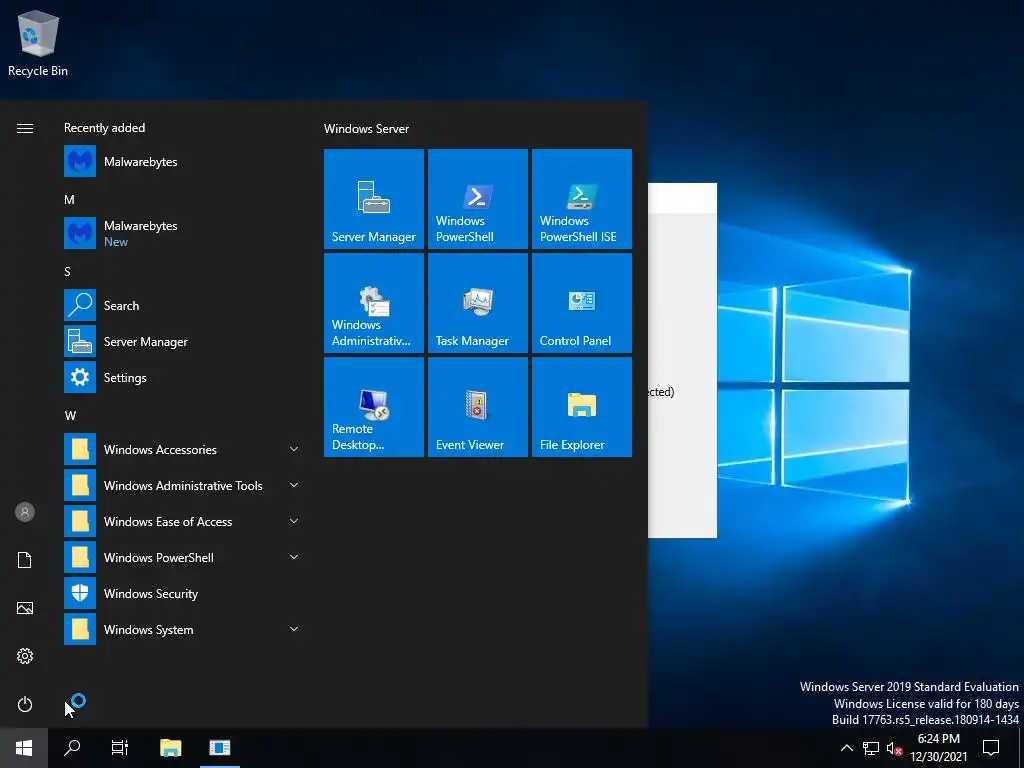The width and height of the screenshot is (1024, 768).
Task: Open the File Explorer tile
Action: coord(581,406)
